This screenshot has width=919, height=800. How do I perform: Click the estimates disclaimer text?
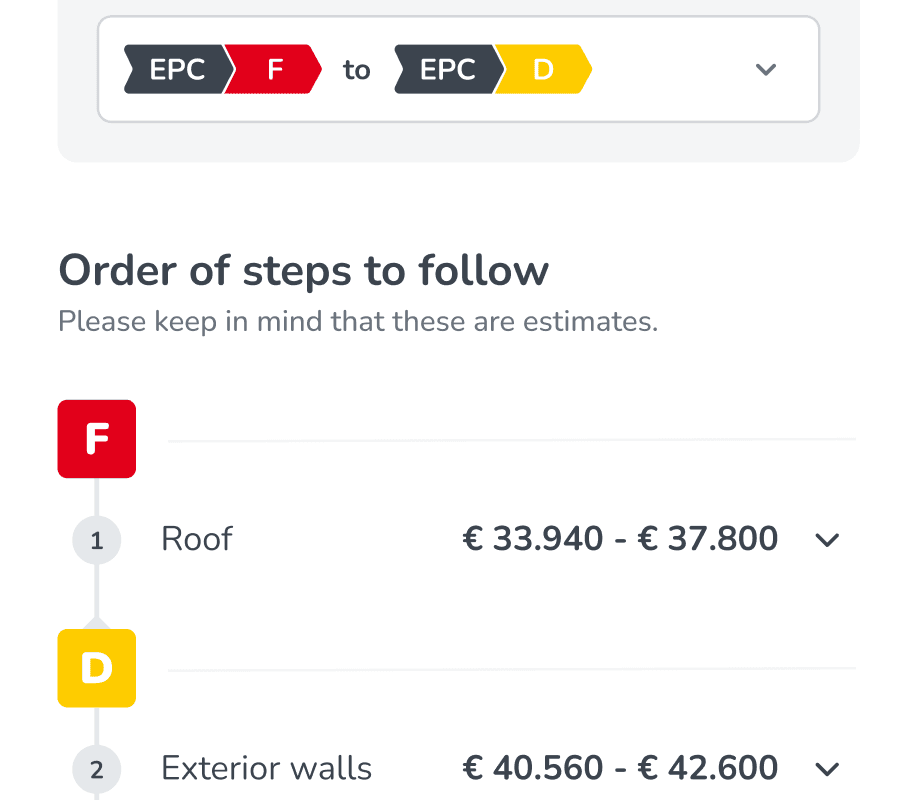pyautogui.click(x=358, y=322)
